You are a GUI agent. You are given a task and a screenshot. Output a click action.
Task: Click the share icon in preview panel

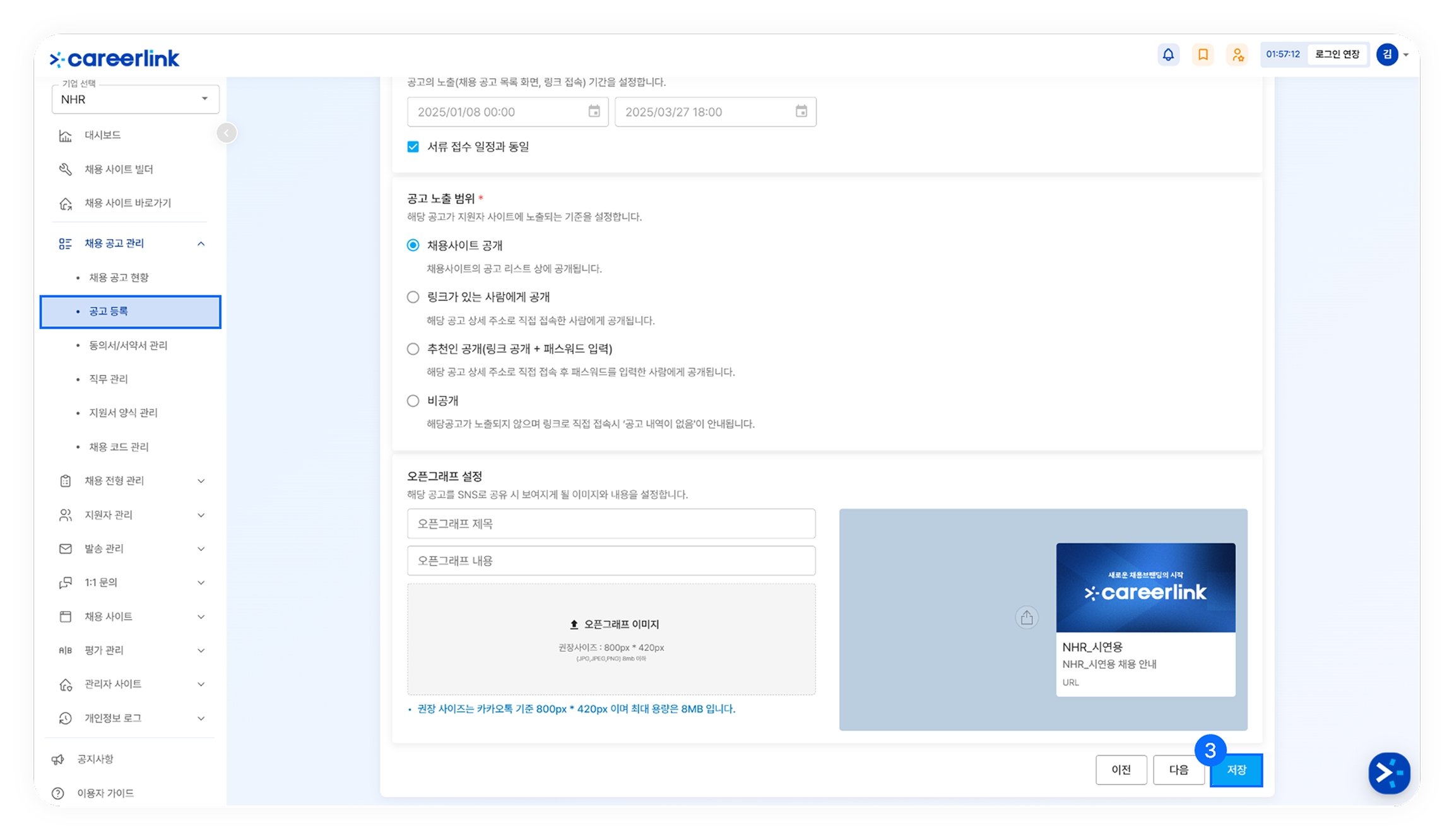click(1027, 617)
